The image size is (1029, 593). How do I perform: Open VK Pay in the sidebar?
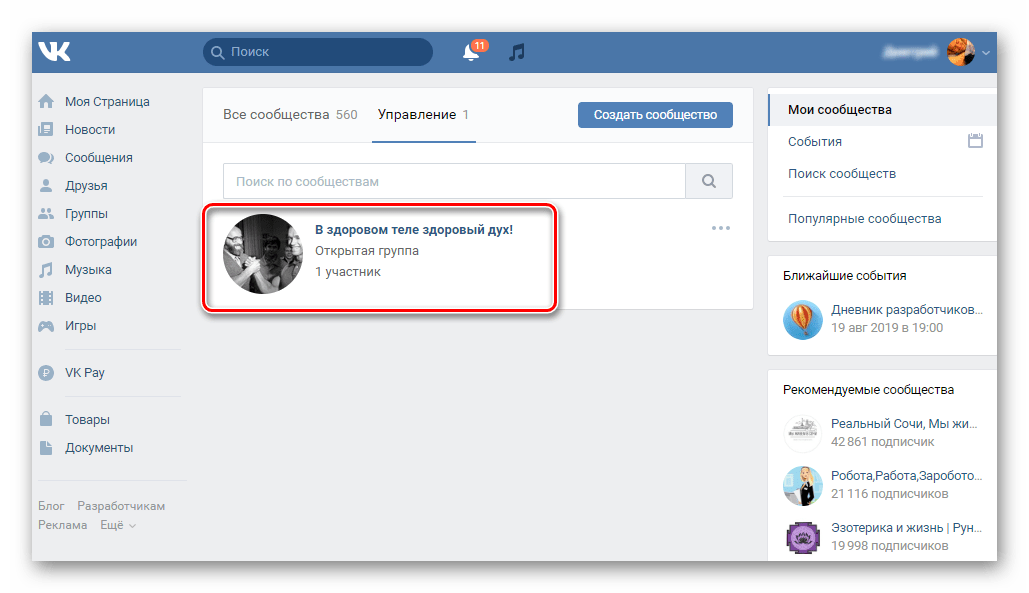[x=85, y=372]
